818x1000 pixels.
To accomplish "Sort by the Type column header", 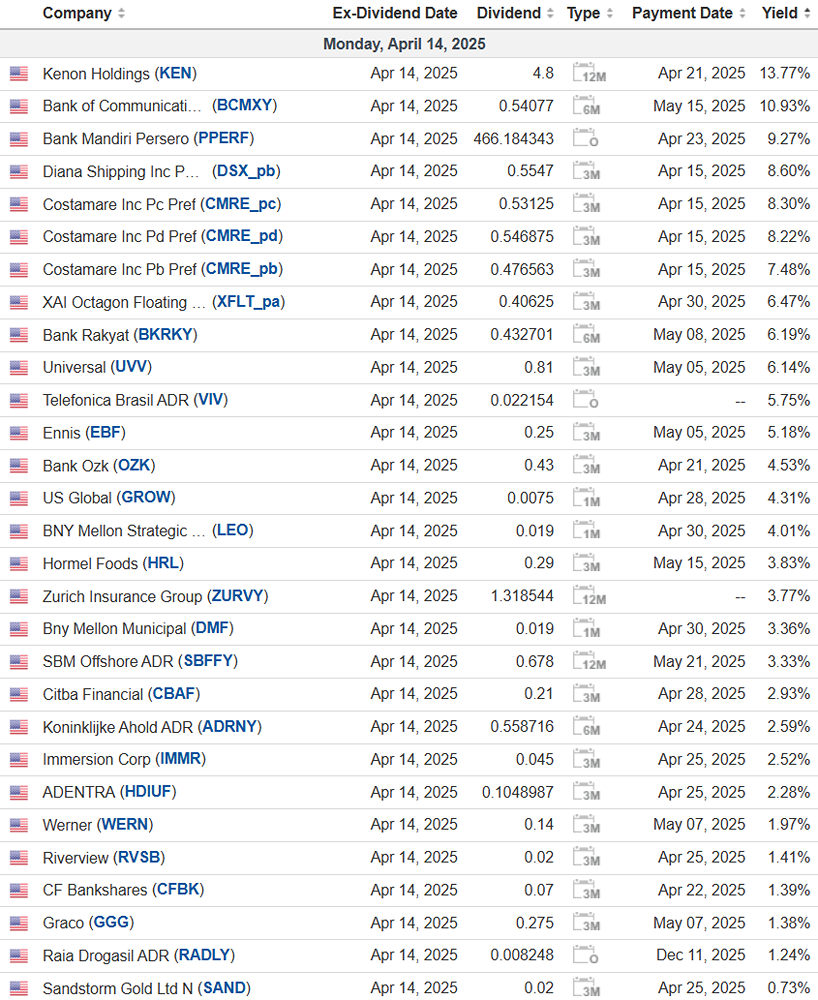I will (589, 13).
